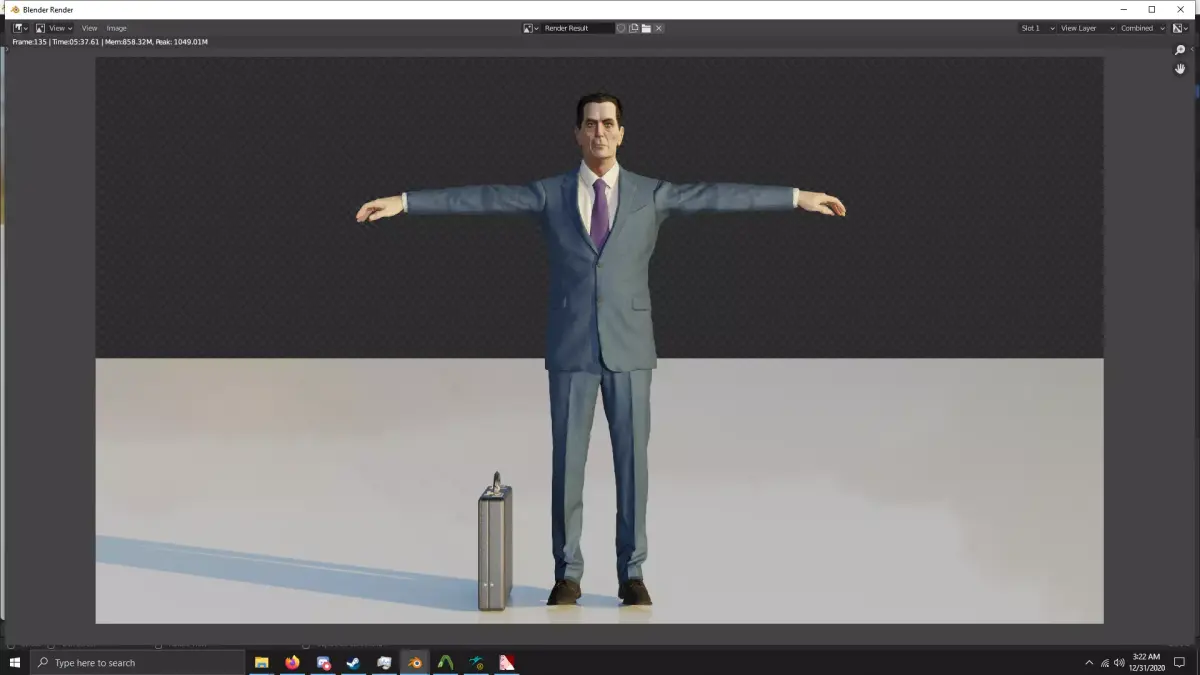Click the Render Result name field
This screenshot has width=1200, height=675.
[578, 28]
